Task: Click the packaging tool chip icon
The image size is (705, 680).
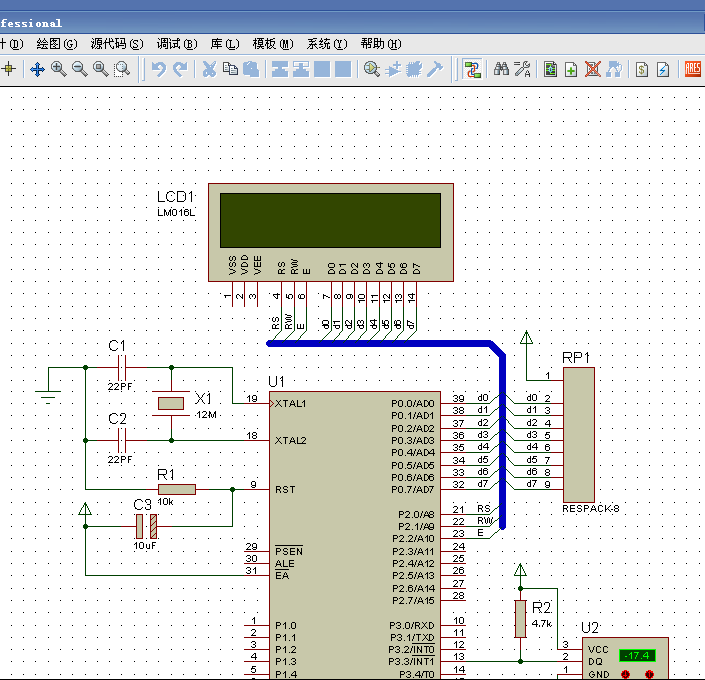Action: pyautogui.click(x=414, y=69)
